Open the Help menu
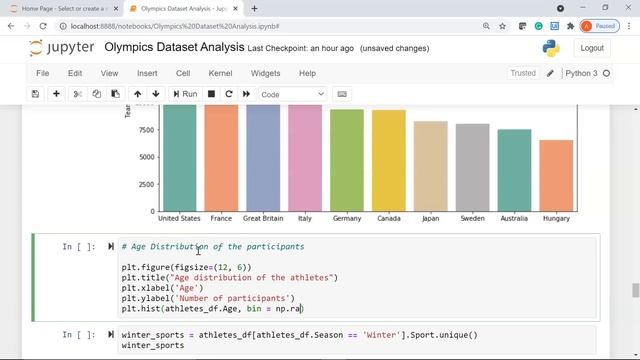 coord(307,73)
